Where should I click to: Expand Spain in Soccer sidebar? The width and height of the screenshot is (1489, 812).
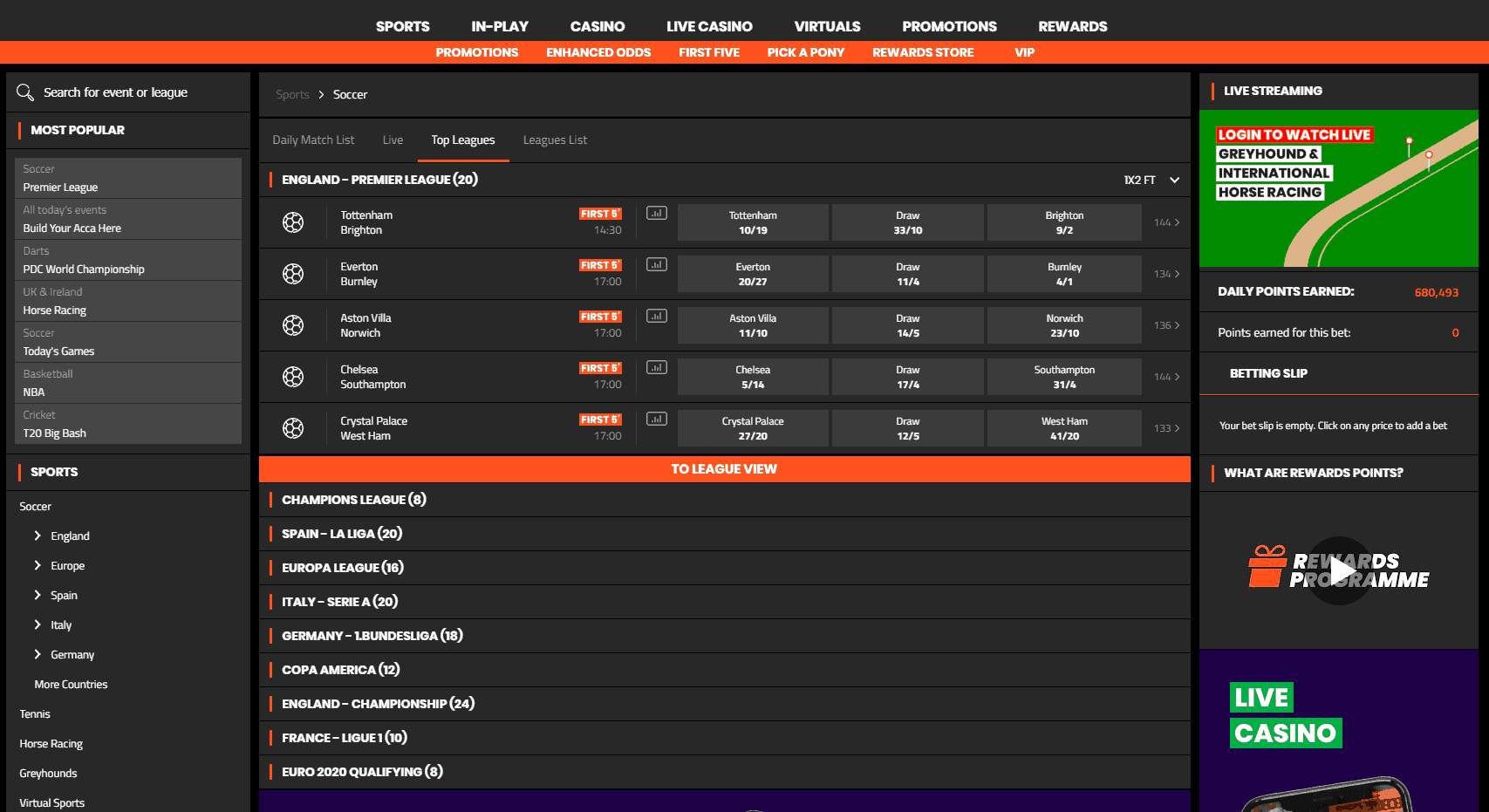pyautogui.click(x=38, y=595)
